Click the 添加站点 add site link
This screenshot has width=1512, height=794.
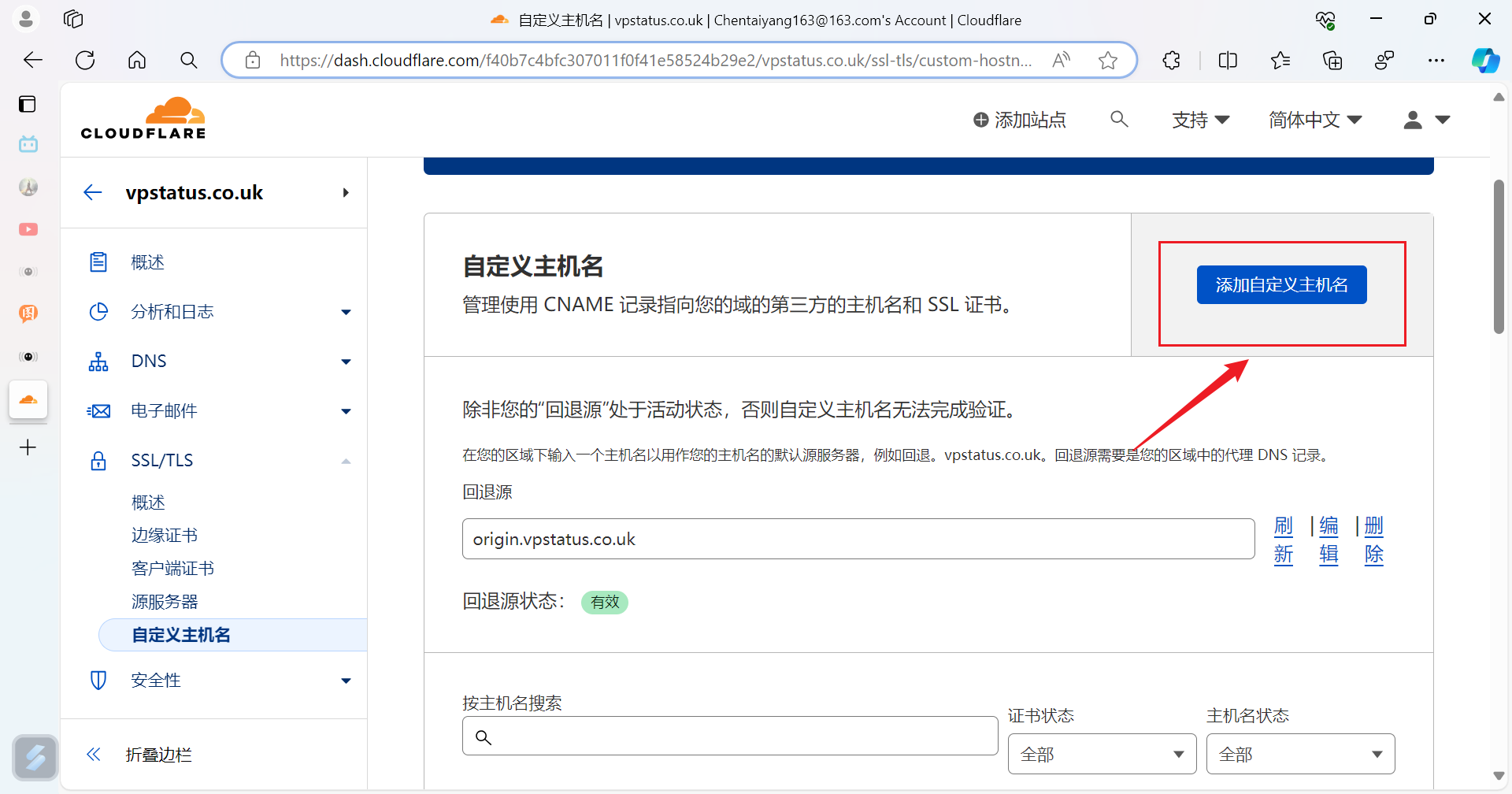tap(1019, 120)
